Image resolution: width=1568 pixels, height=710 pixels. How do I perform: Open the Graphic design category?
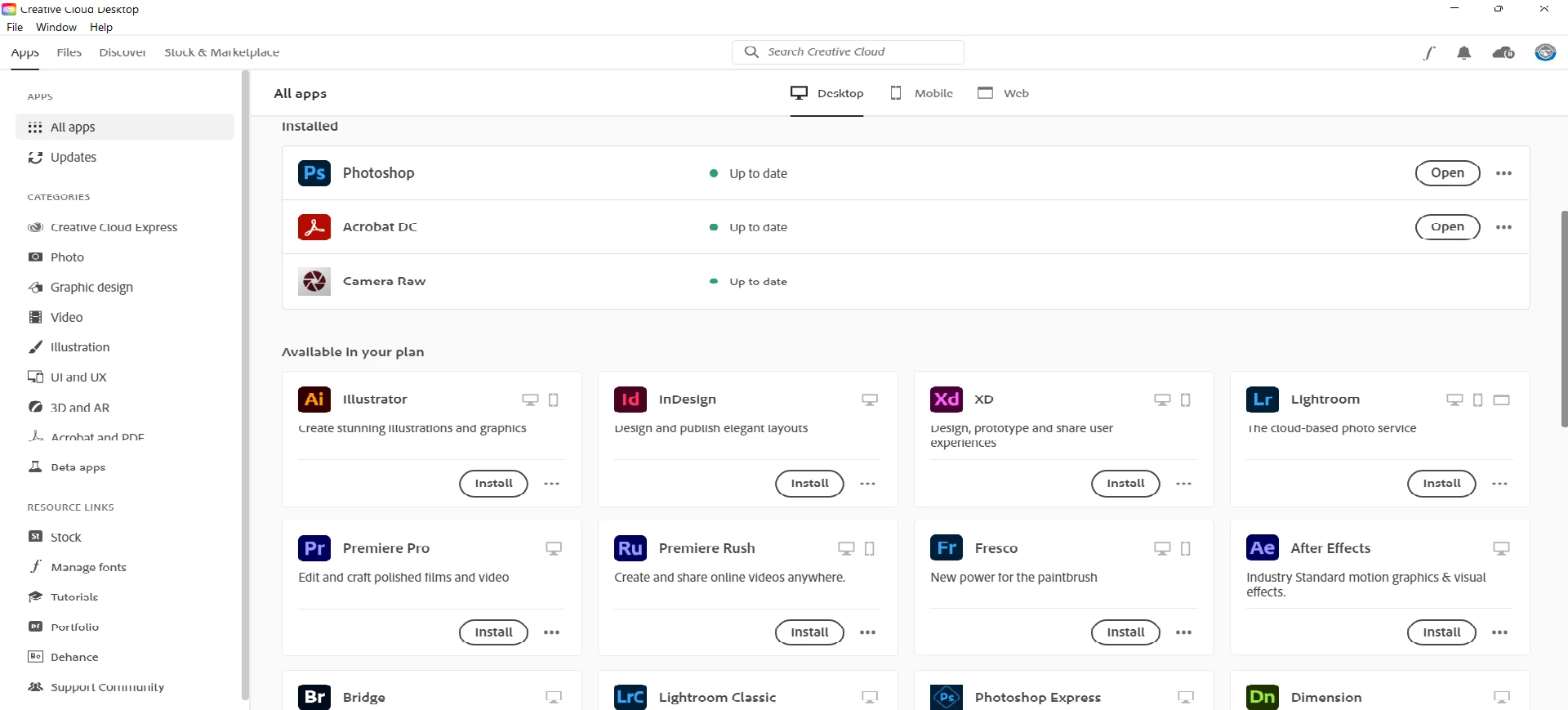[x=124, y=288]
